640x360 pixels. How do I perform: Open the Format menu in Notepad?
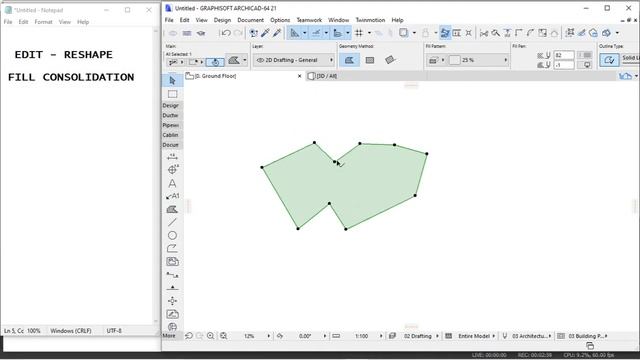pos(43,22)
